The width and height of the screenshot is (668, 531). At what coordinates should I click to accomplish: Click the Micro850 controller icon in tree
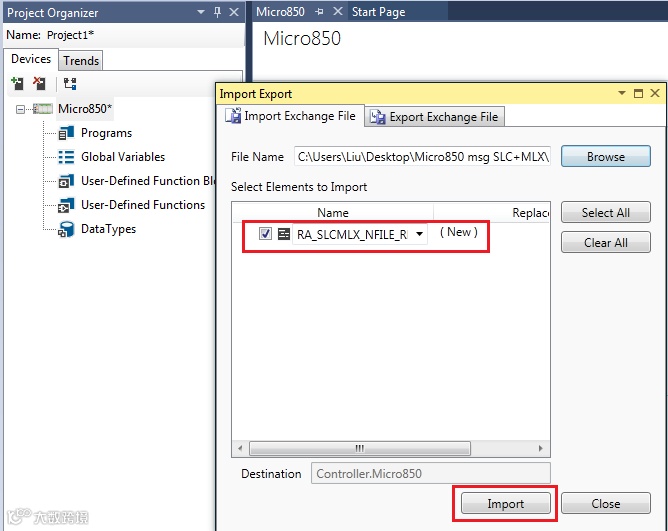(43, 109)
